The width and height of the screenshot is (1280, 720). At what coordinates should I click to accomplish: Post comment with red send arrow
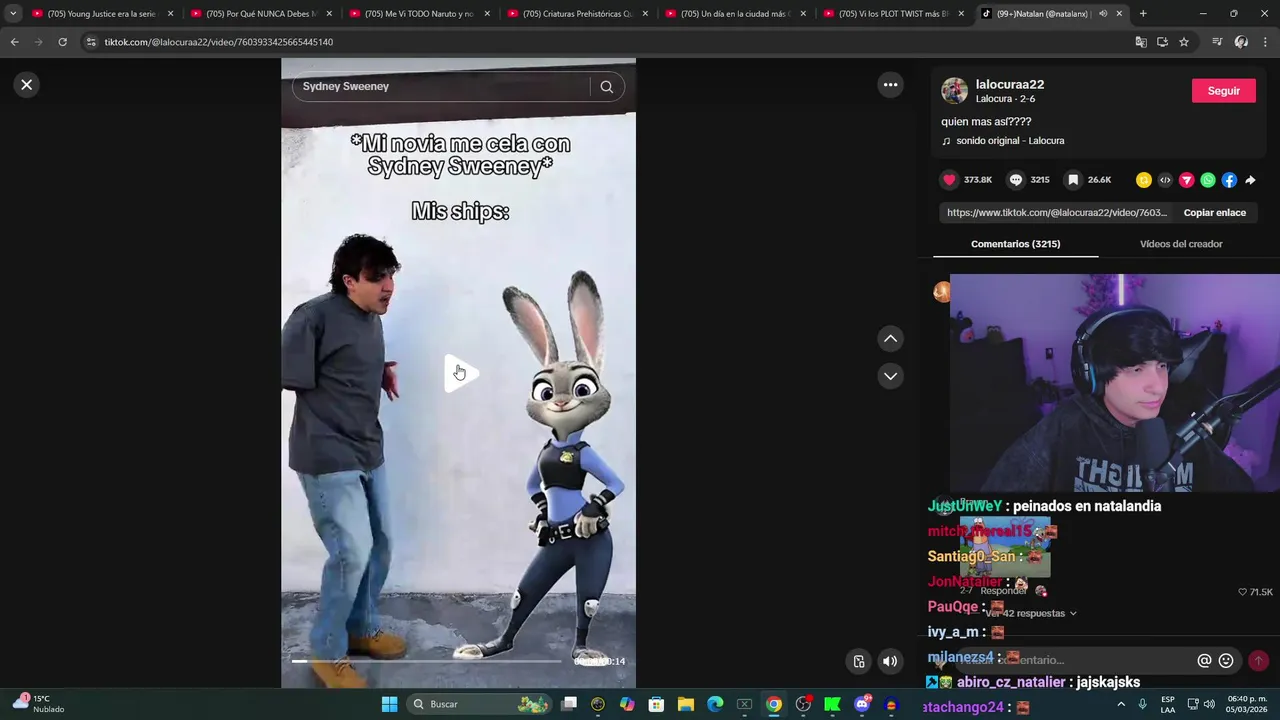pos(1258,661)
